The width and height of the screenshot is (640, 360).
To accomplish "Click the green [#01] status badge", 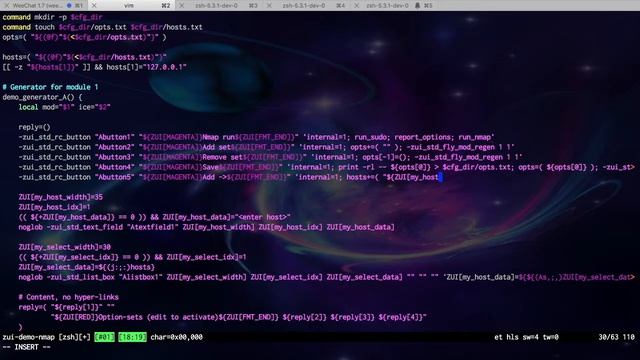I will pyautogui.click(x=104, y=337).
